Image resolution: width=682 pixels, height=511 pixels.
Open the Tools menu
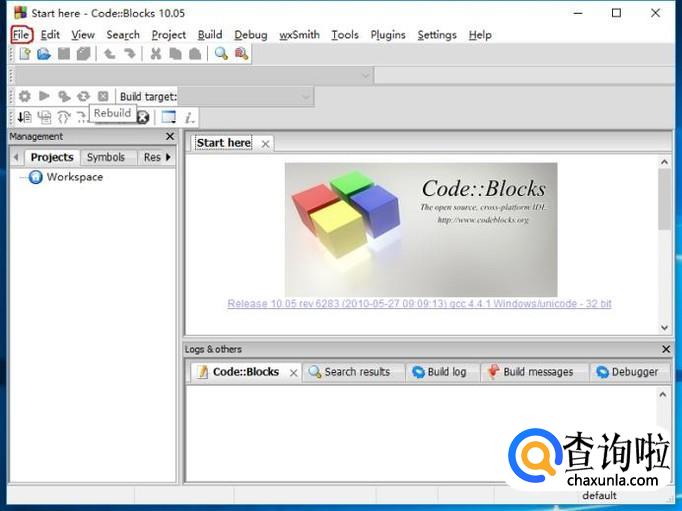[x=345, y=35]
